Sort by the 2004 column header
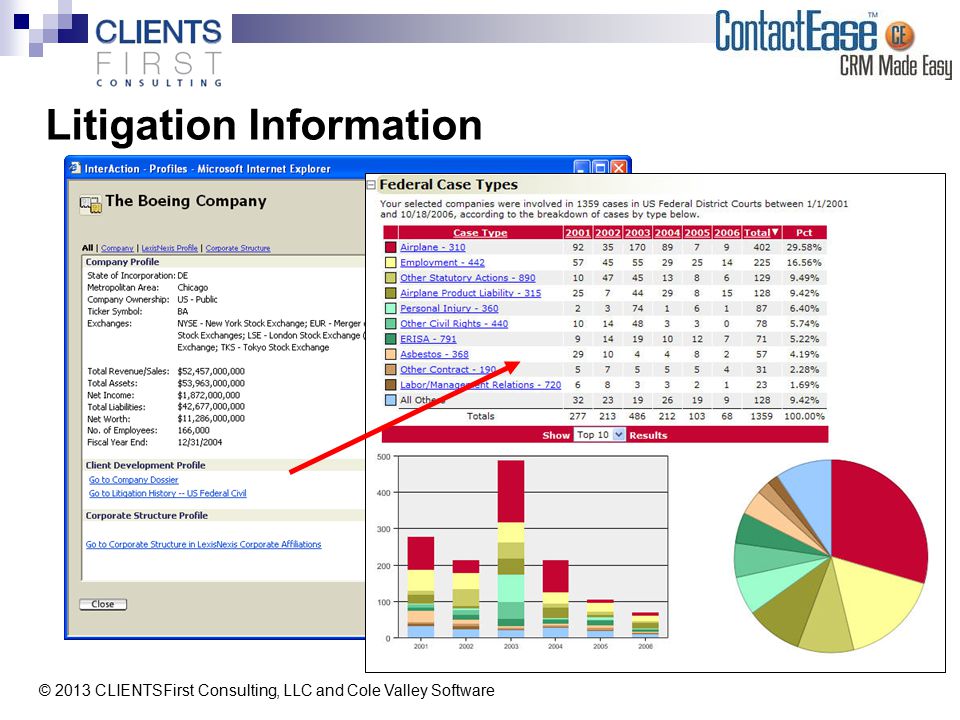 (x=667, y=233)
